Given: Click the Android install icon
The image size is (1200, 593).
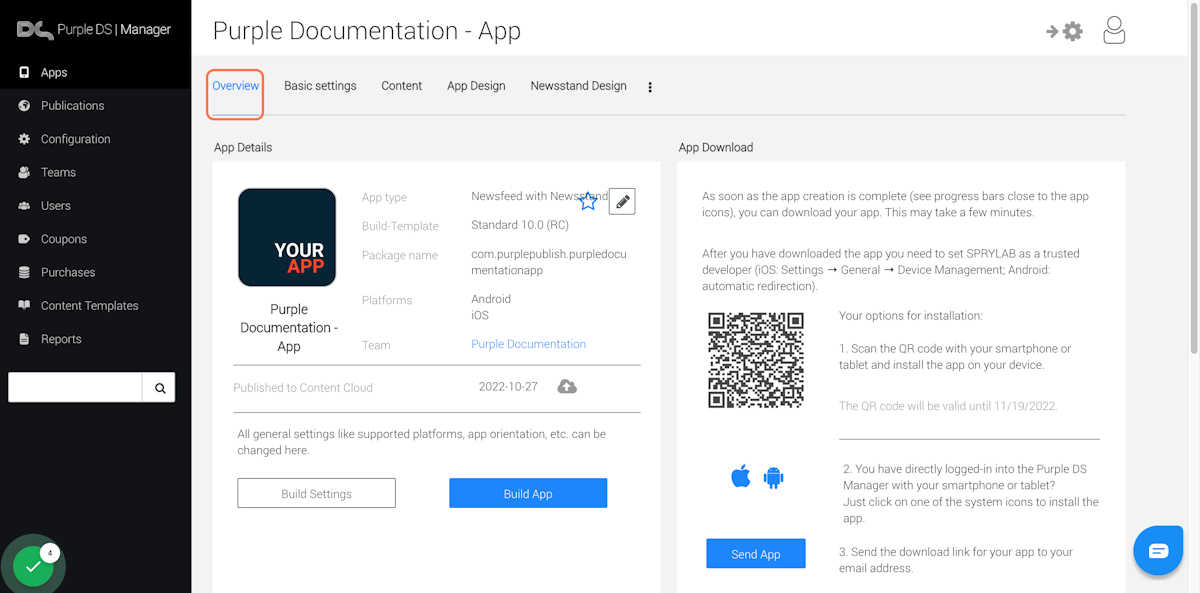Looking at the screenshot, I should [x=773, y=477].
